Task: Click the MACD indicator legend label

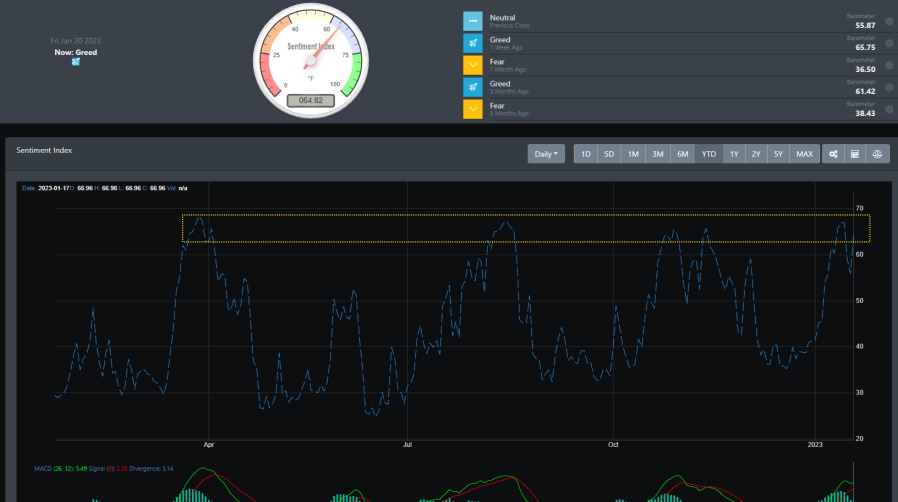Action: [104, 468]
